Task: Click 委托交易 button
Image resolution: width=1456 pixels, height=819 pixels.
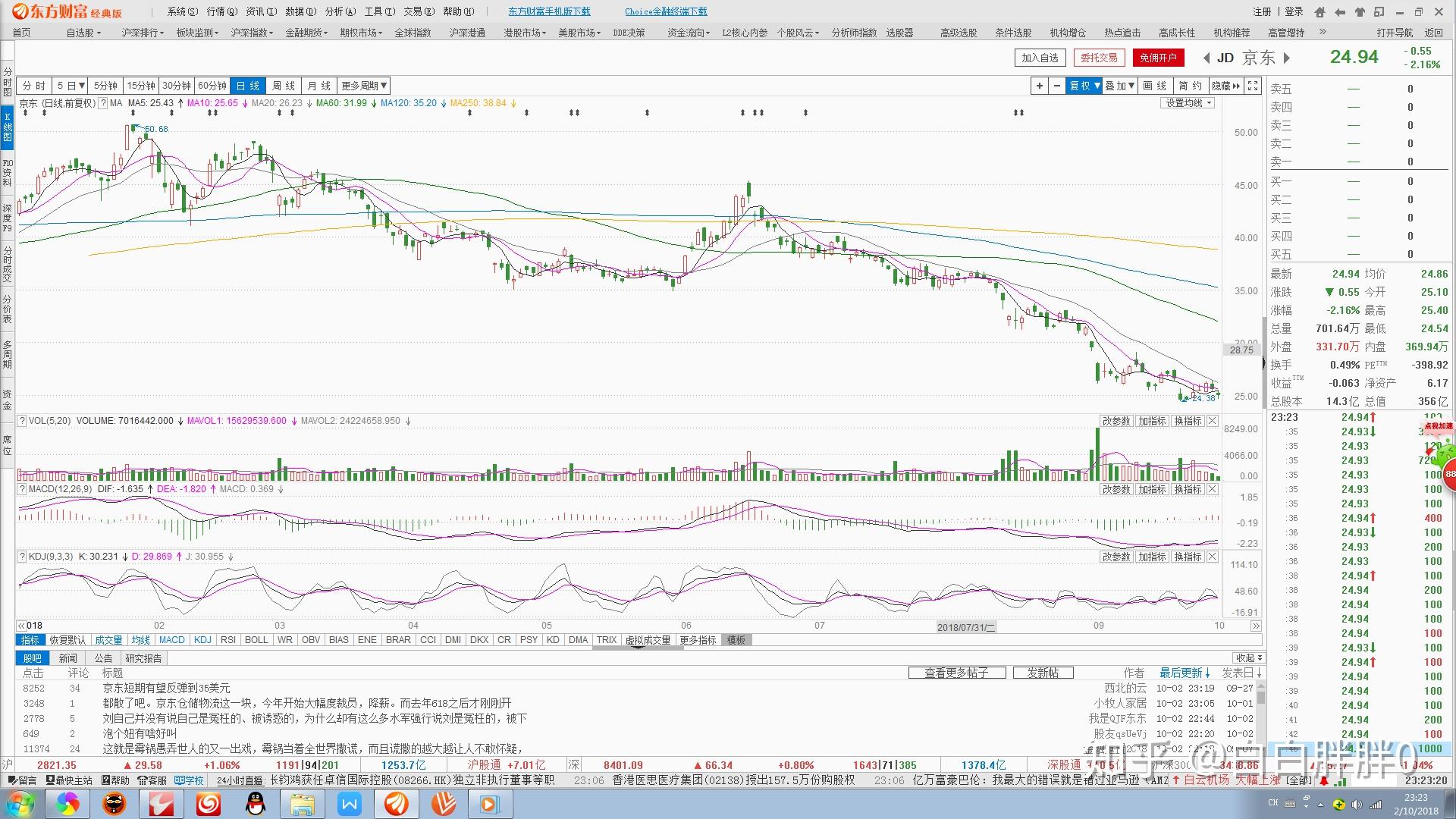Action: tap(1099, 58)
